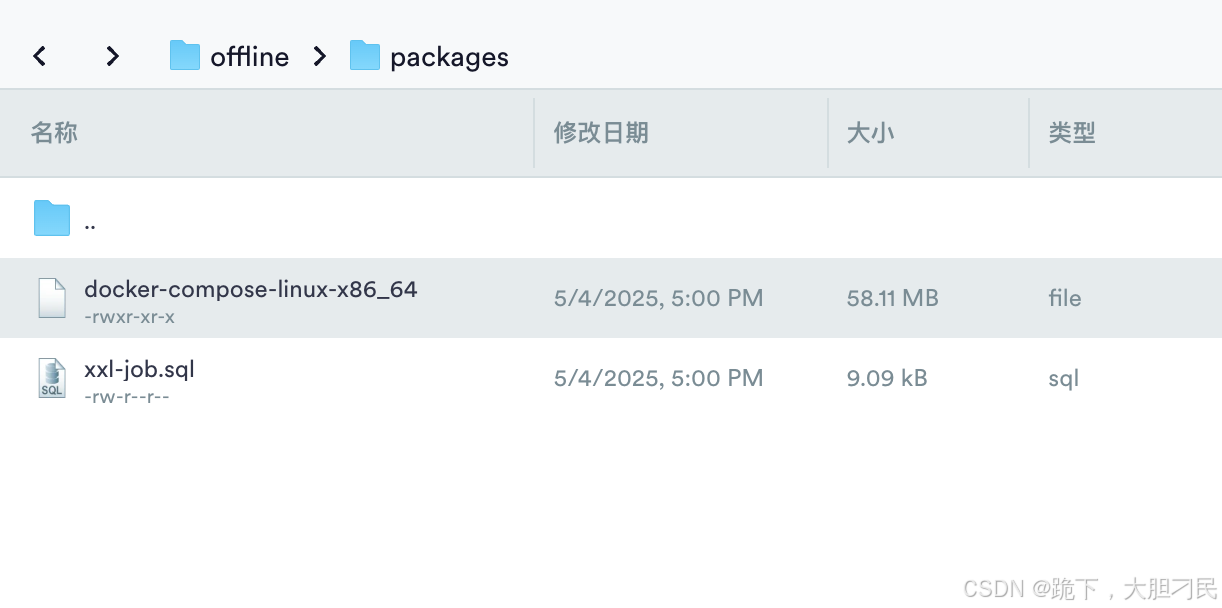Open the parent directory folder icon
The height and width of the screenshot is (608, 1222).
pos(52,218)
